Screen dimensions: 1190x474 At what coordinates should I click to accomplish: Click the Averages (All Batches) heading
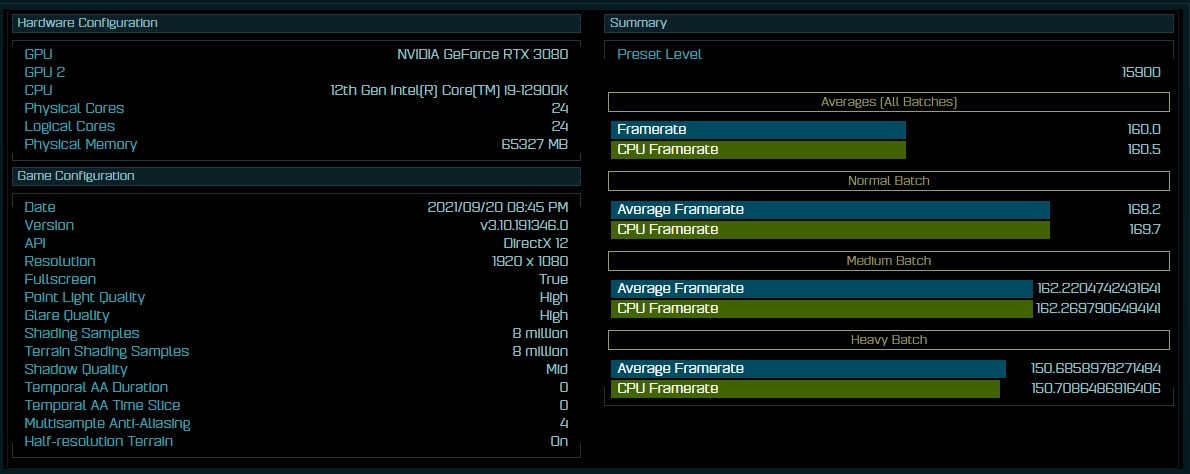click(889, 102)
